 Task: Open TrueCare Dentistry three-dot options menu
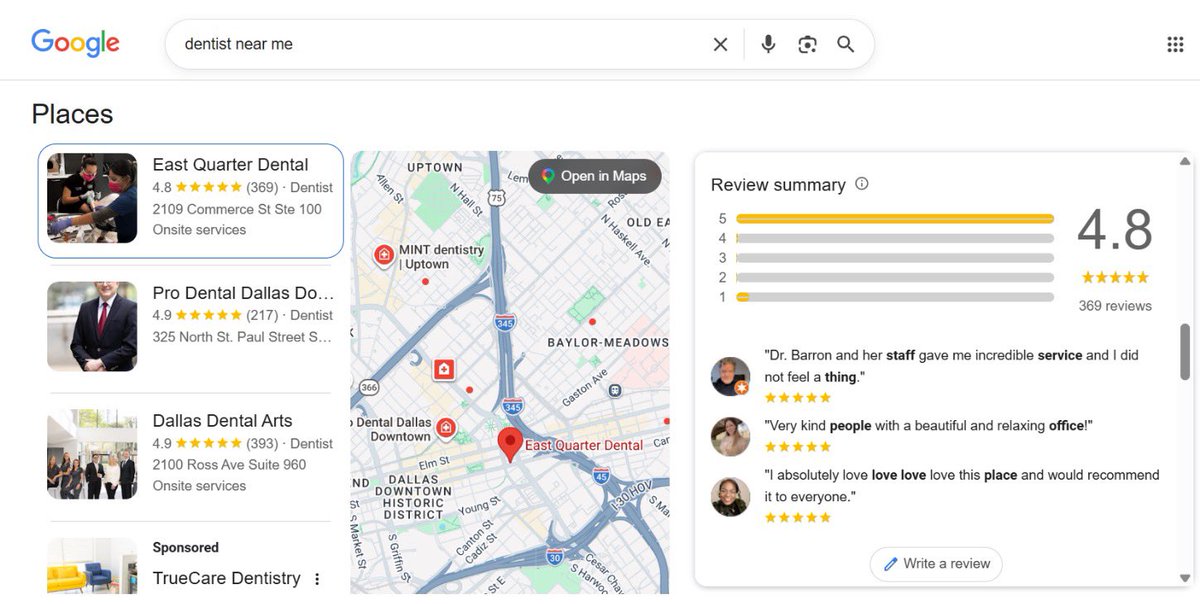click(x=317, y=579)
